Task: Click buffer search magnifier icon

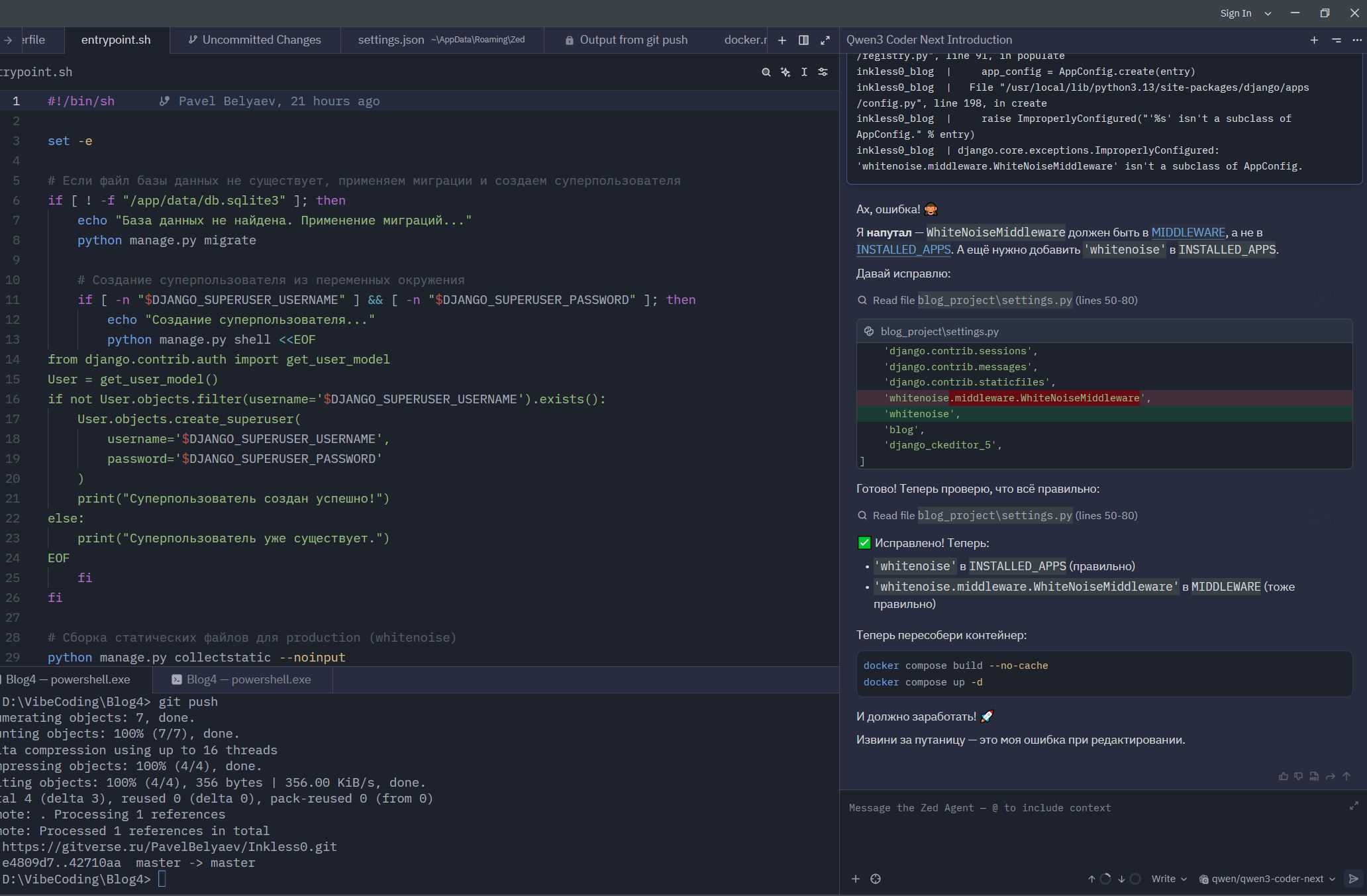Action: pyautogui.click(x=766, y=72)
